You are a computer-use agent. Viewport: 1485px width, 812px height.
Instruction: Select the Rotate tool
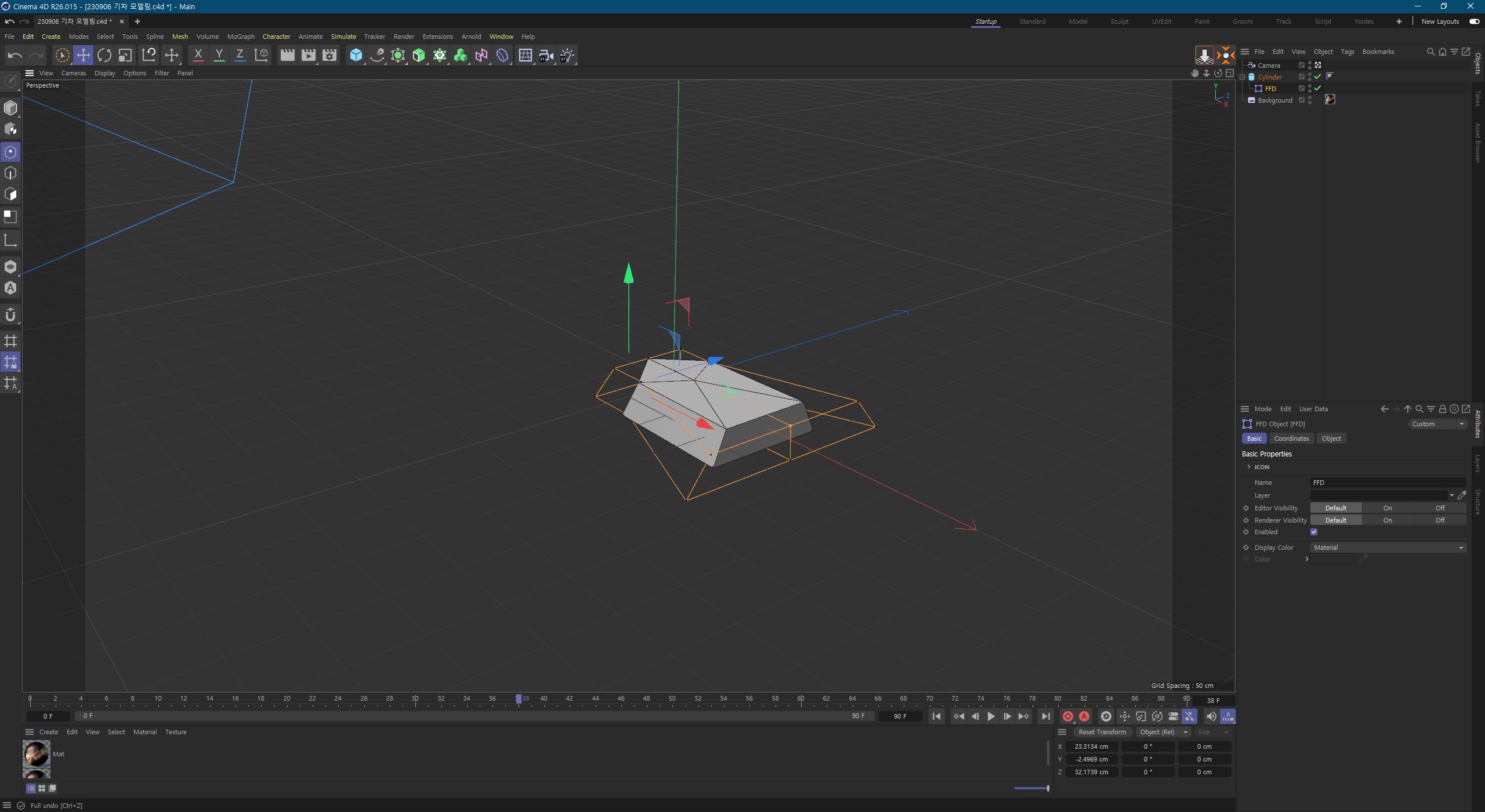[x=104, y=55]
